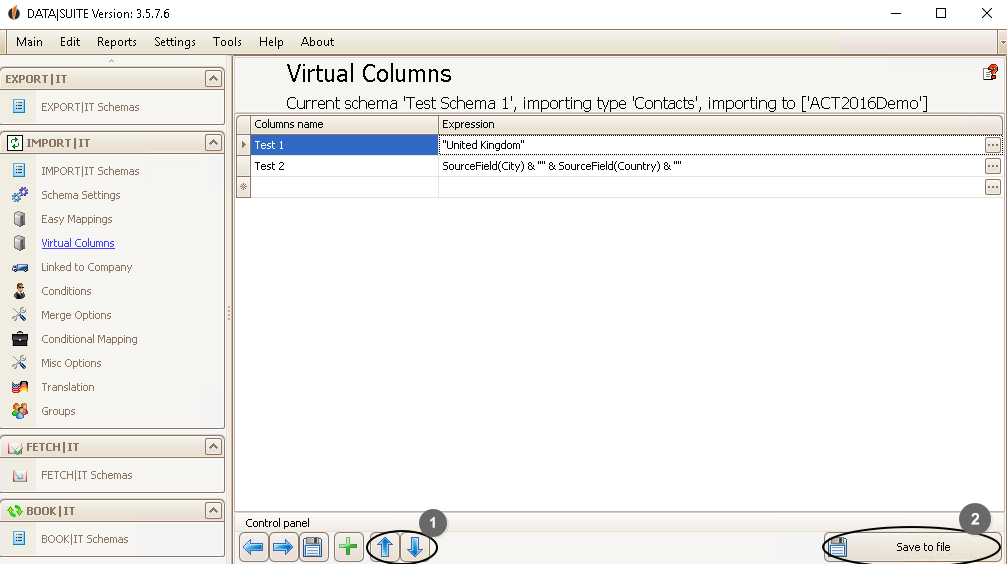Click the Translation flag icon

click(x=20, y=387)
